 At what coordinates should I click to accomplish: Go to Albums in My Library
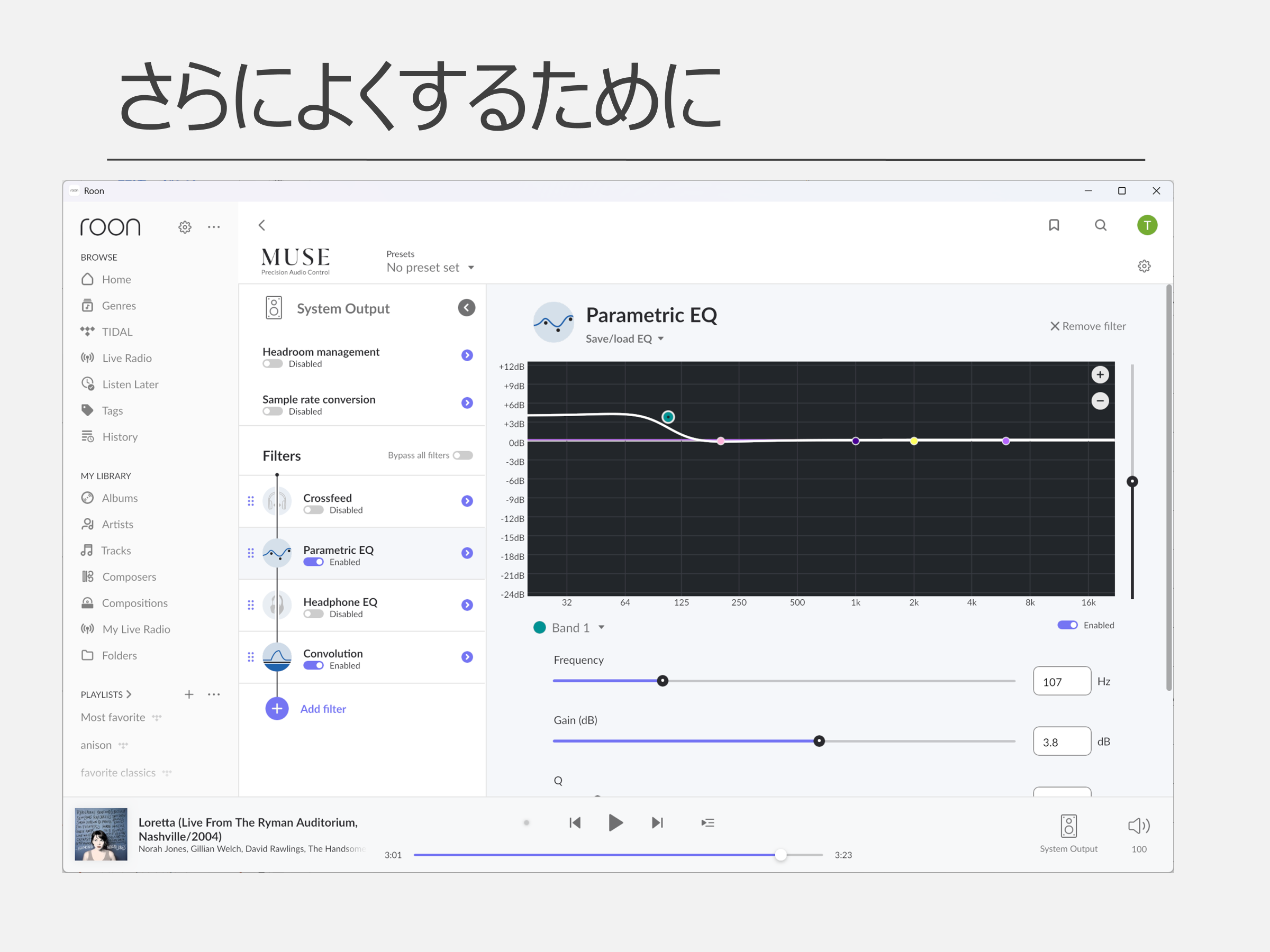[120, 498]
